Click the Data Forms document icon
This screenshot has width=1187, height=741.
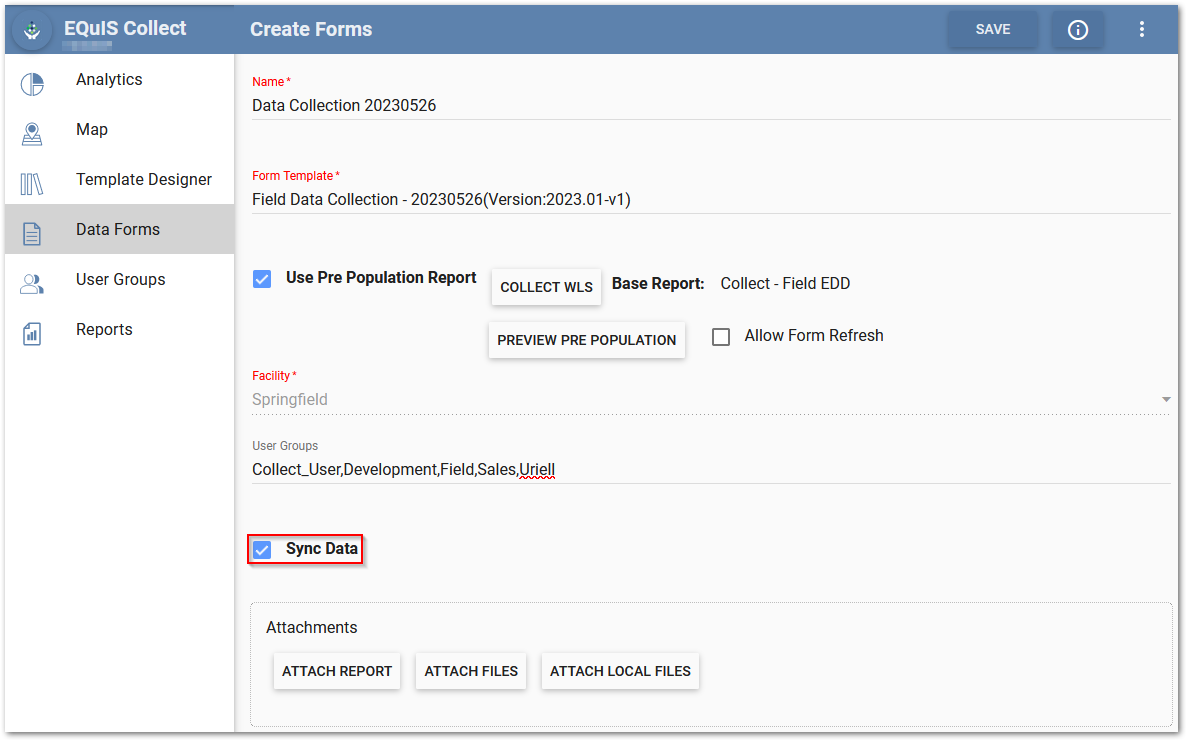(x=32, y=234)
